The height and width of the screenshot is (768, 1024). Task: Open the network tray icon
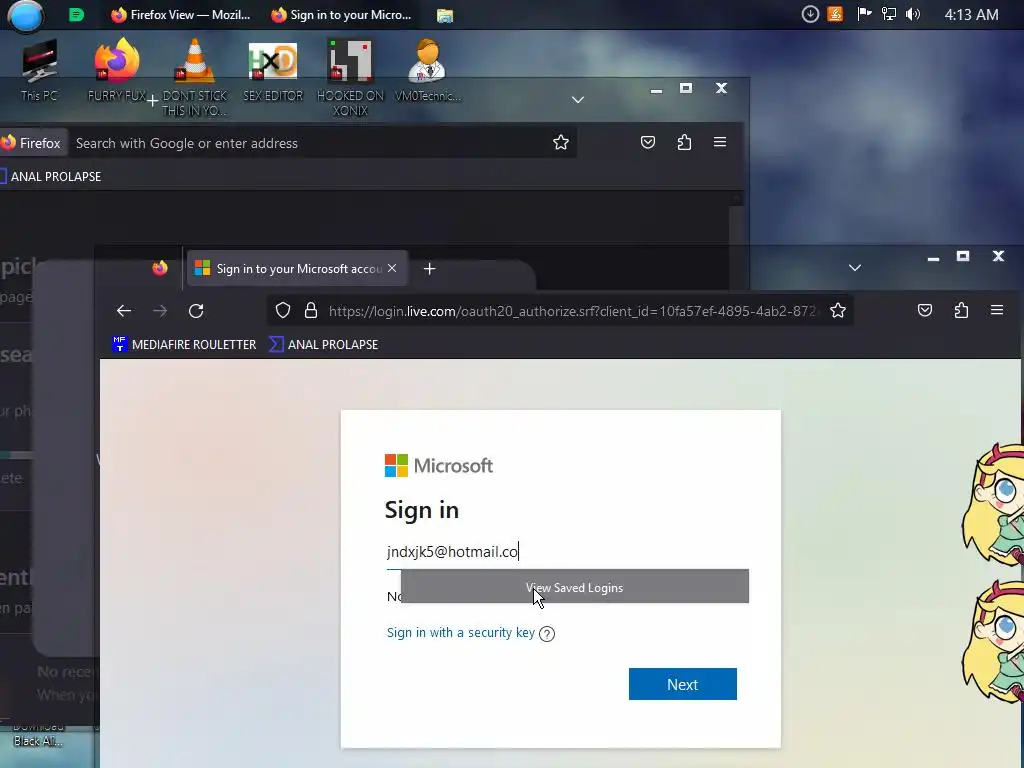coord(888,14)
